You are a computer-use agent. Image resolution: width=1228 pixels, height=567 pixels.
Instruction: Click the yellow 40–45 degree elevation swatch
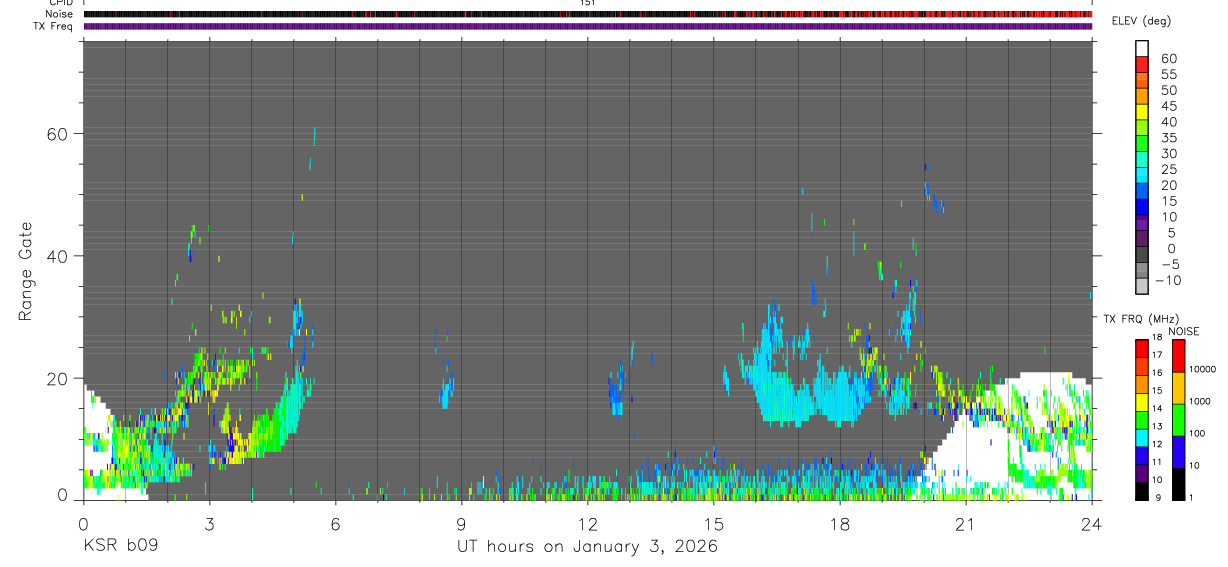(x=1142, y=112)
